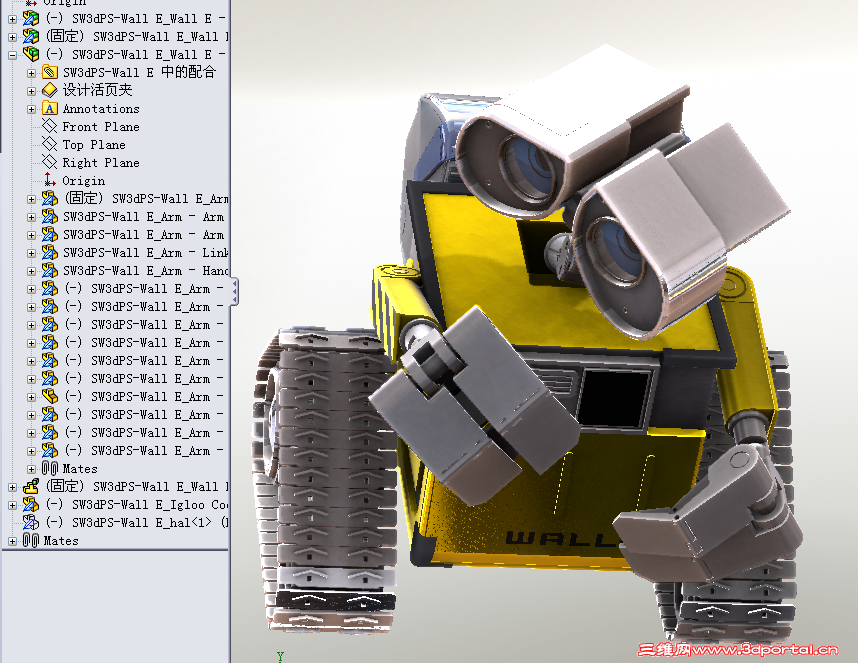This screenshot has width=858, height=663.
Task: Expand the (-) SW3dPS-Wall E_Igloo component
Action: (13, 505)
